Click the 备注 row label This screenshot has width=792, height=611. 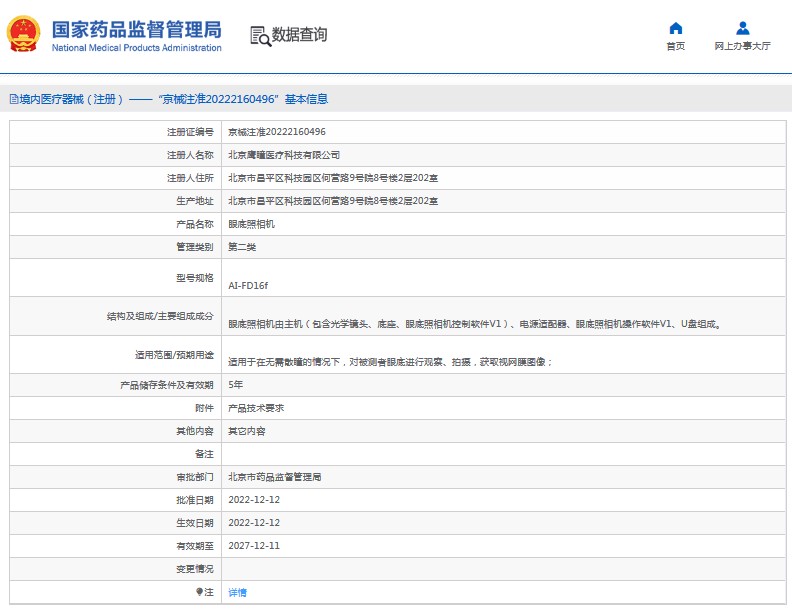click(x=205, y=454)
